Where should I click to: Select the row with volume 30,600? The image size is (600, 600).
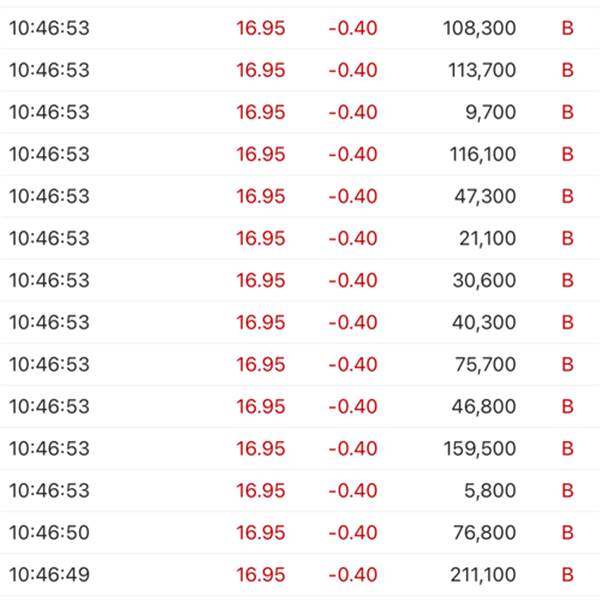pyautogui.click(x=300, y=280)
